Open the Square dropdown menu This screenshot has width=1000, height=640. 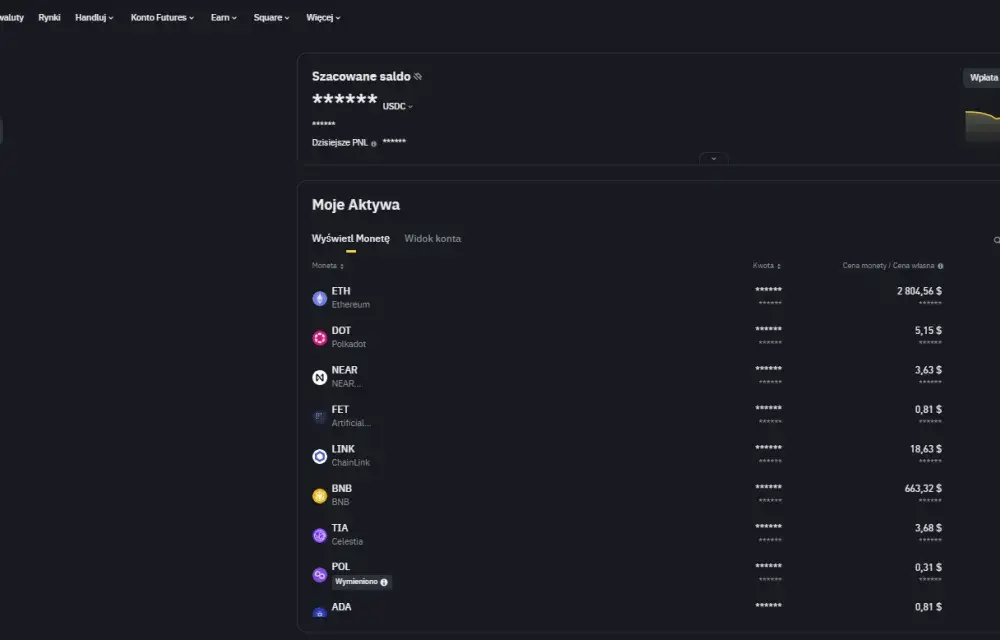[x=272, y=18]
